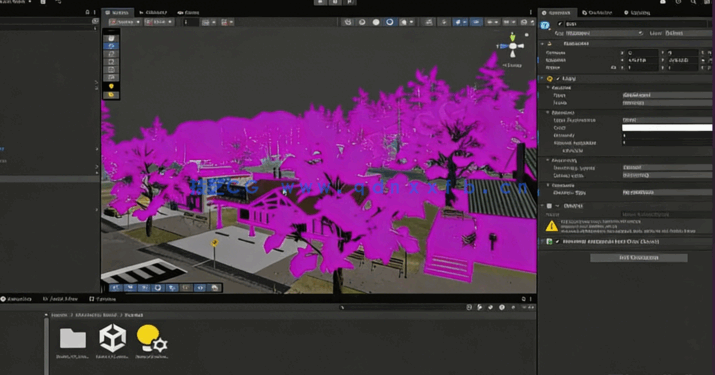Image resolution: width=715 pixels, height=375 pixels.
Task: Click the Step button at top center
Action: tap(349, 2)
